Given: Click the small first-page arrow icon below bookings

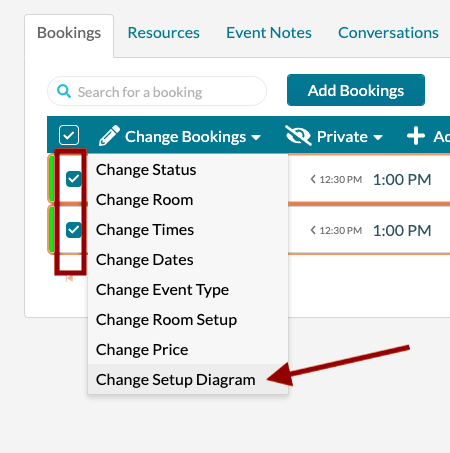Looking at the screenshot, I should pos(69,278).
